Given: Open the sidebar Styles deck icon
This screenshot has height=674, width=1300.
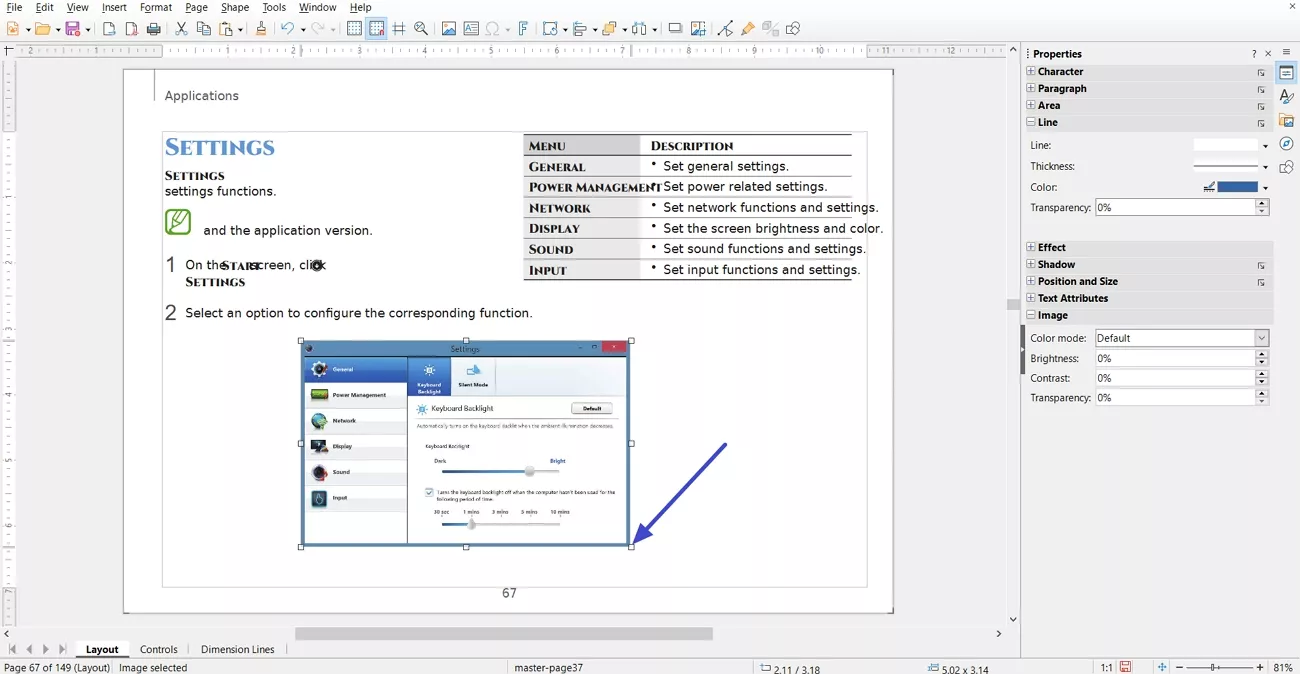Looking at the screenshot, I should 1287,96.
